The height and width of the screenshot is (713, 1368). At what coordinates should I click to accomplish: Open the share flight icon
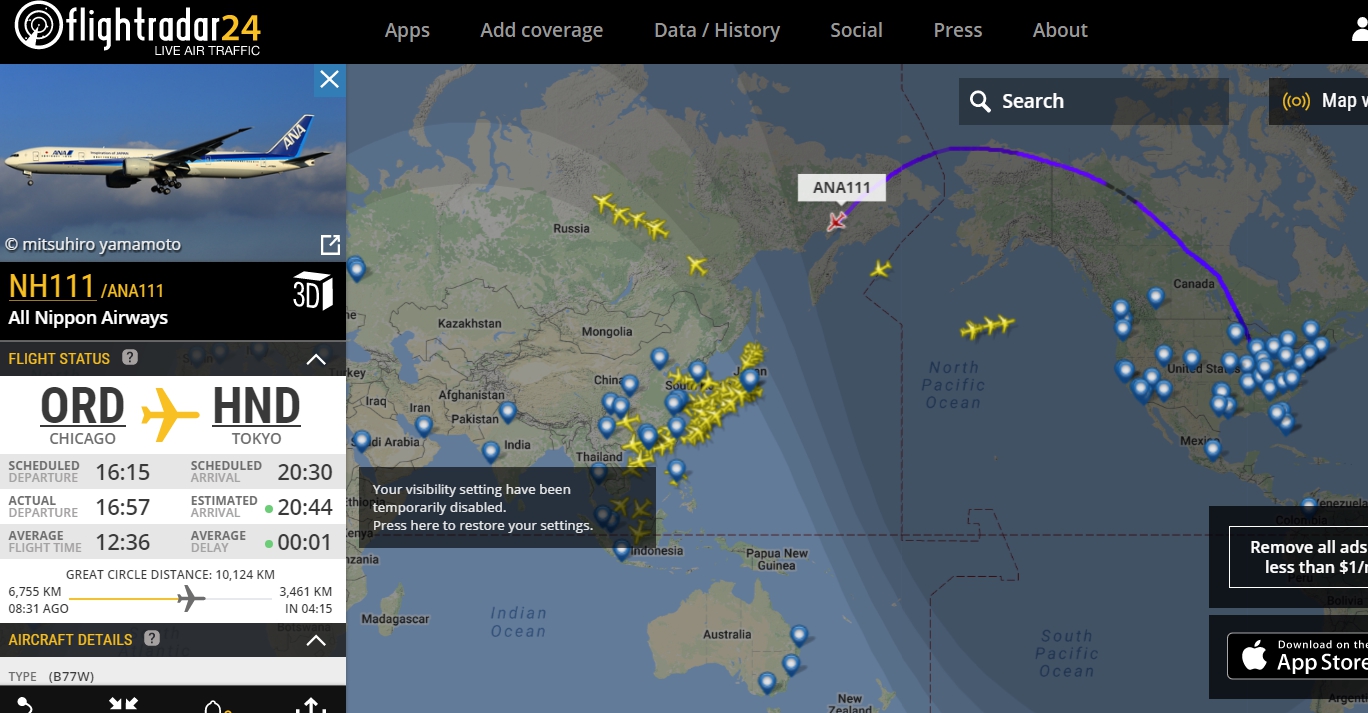coord(311,705)
